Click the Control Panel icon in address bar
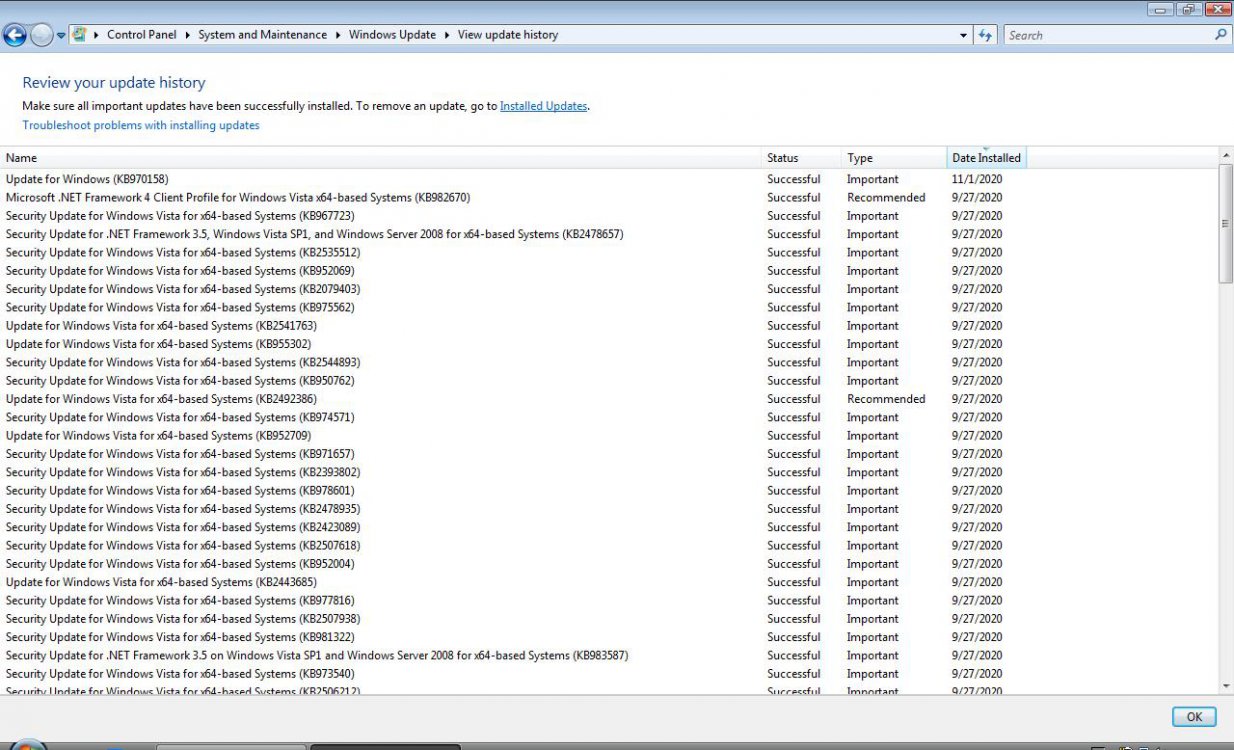1234x750 pixels. (79, 34)
